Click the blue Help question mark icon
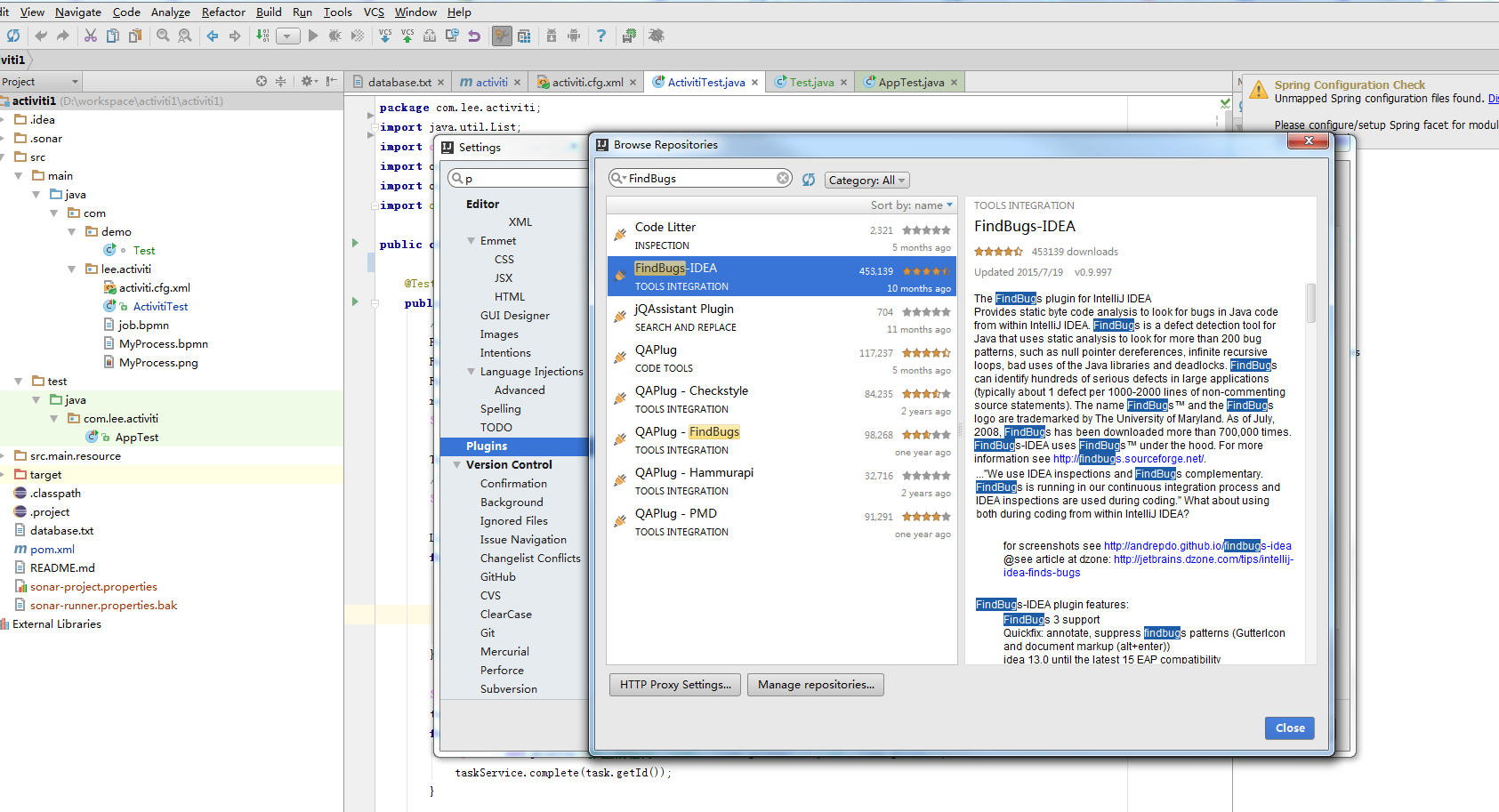Viewport: 1499px width, 812px height. [x=601, y=36]
